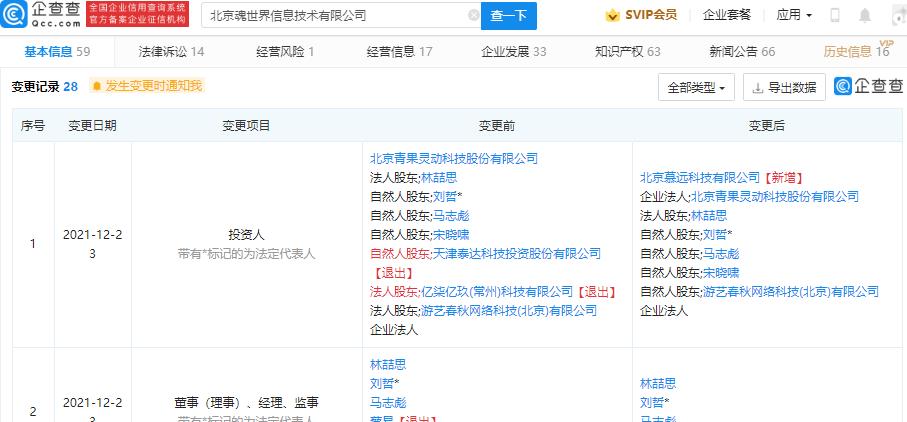The width and height of the screenshot is (907, 422).
Task: Open 亿柒亿玖(常州)科技有限公司 link
Action: point(497,291)
